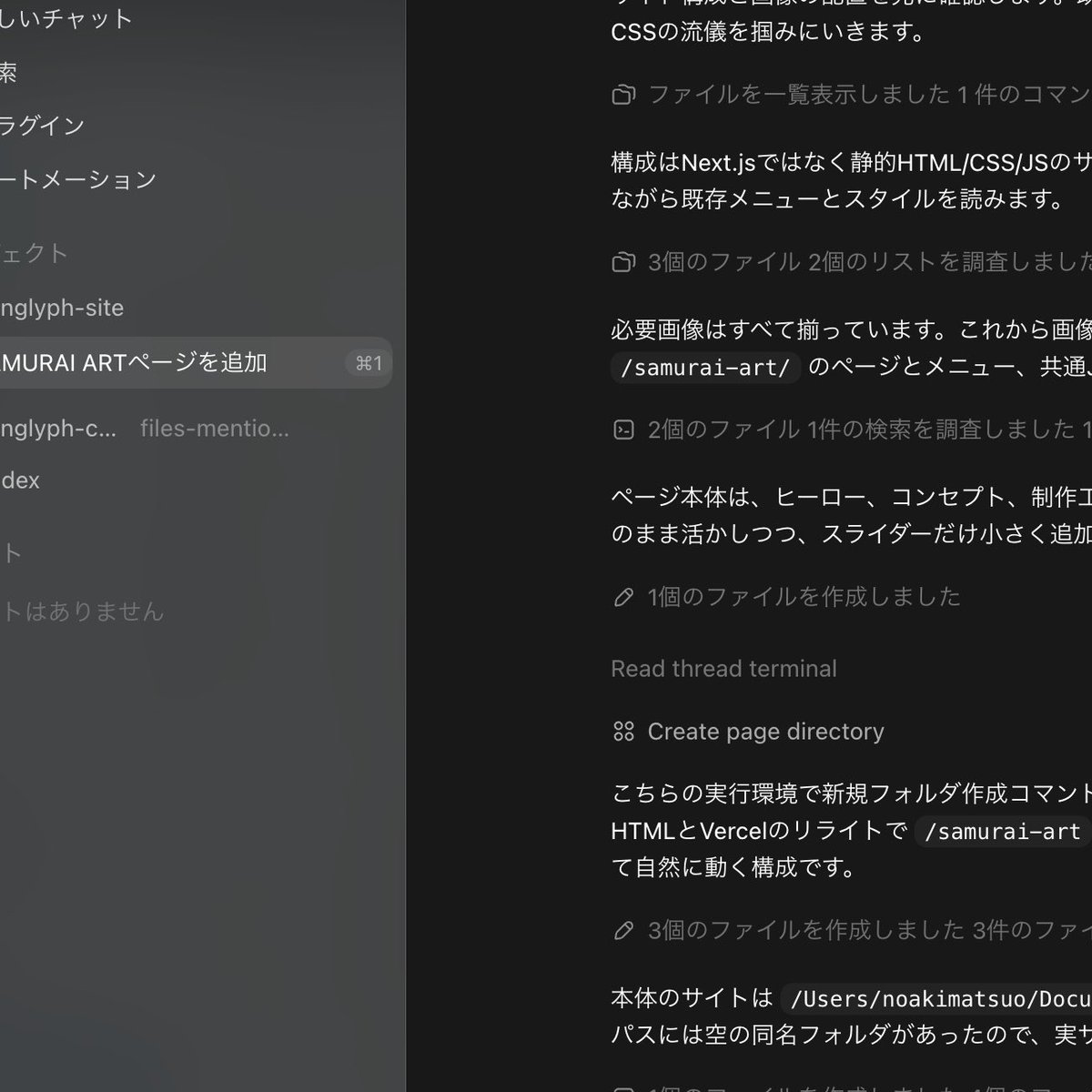The image size is (1092, 1092).
Task: Open the プラグイン sidebar item
Action: (x=42, y=126)
